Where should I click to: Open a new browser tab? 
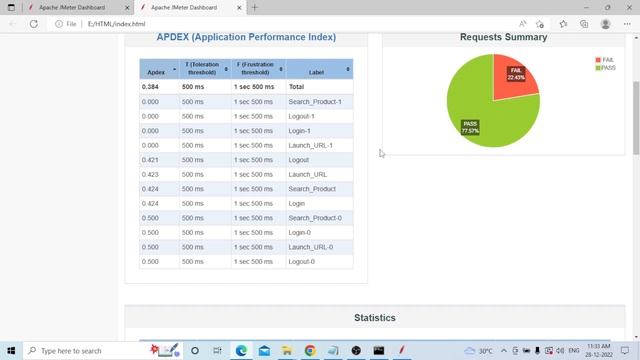coord(255,7)
